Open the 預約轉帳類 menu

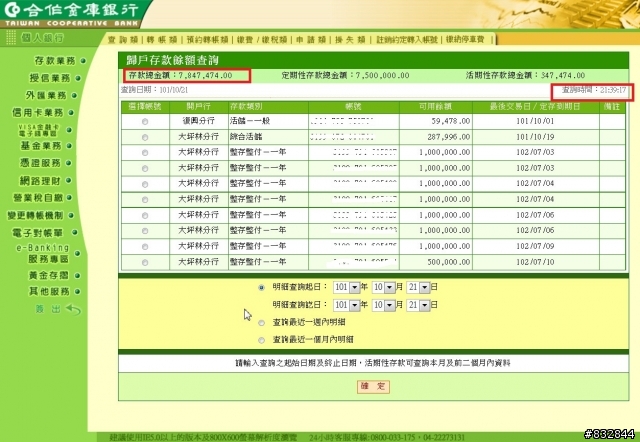(x=207, y=40)
